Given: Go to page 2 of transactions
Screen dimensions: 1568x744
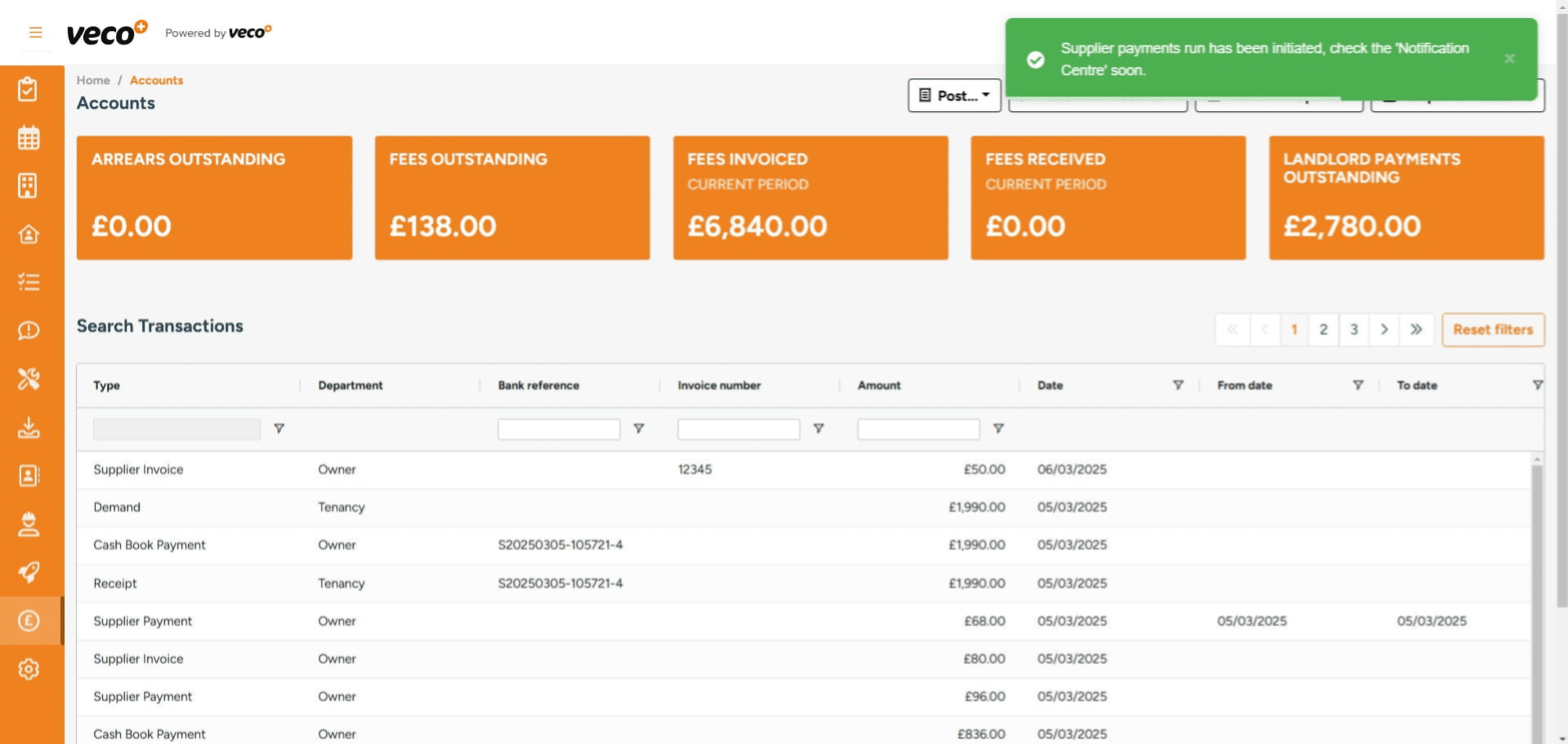Looking at the screenshot, I should [1323, 329].
